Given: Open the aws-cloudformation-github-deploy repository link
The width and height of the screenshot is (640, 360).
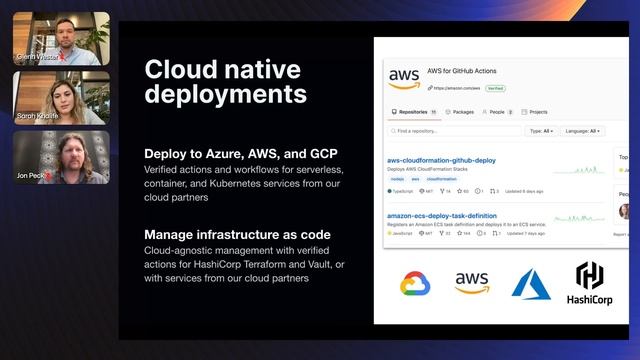Looking at the screenshot, I should [441, 160].
